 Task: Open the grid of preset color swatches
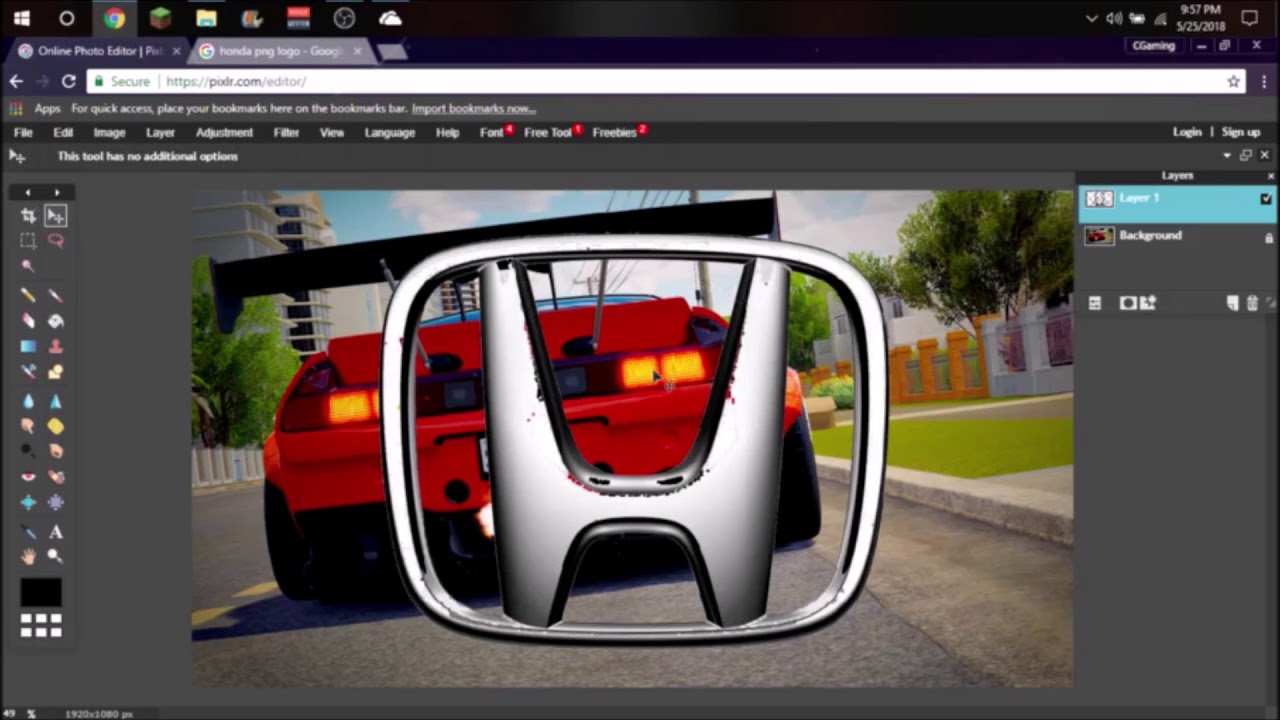(x=41, y=626)
